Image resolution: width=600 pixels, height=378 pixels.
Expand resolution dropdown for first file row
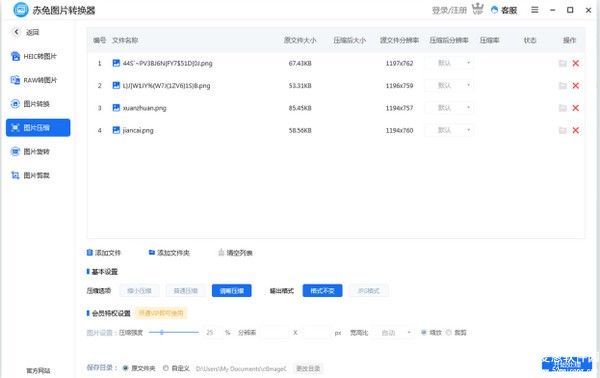[x=449, y=63]
